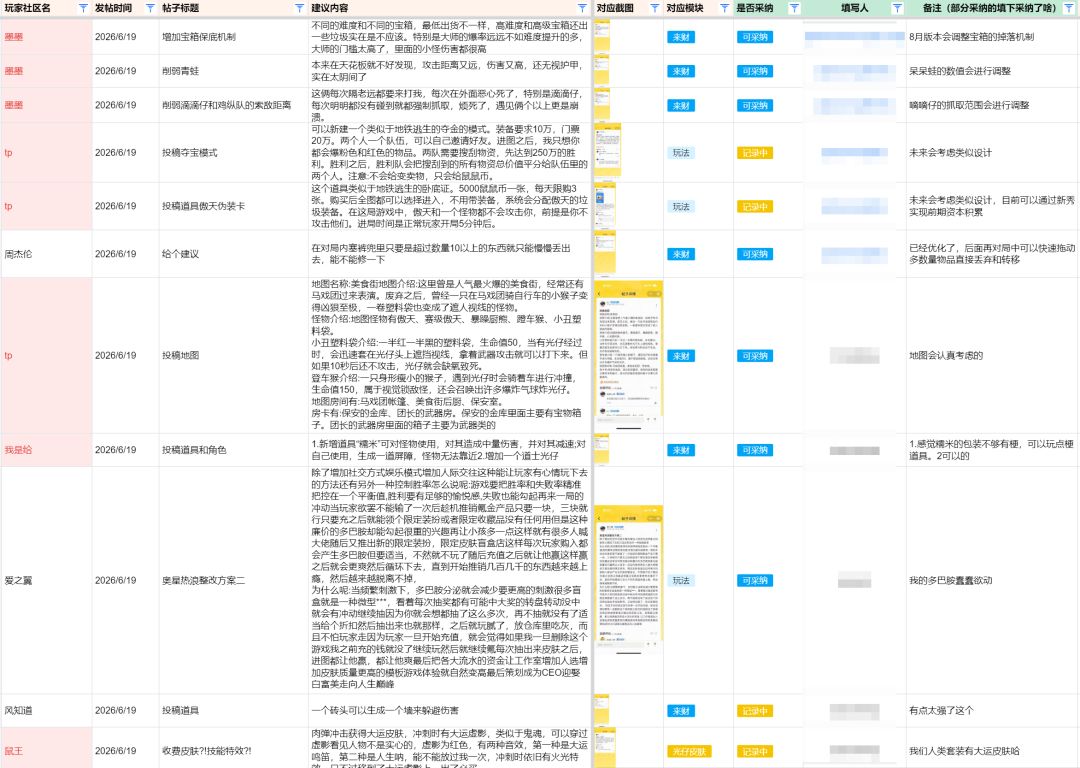The width and height of the screenshot is (1080, 768).
Task: Click 来财 tag in 风知道 row
Action: click(x=681, y=711)
